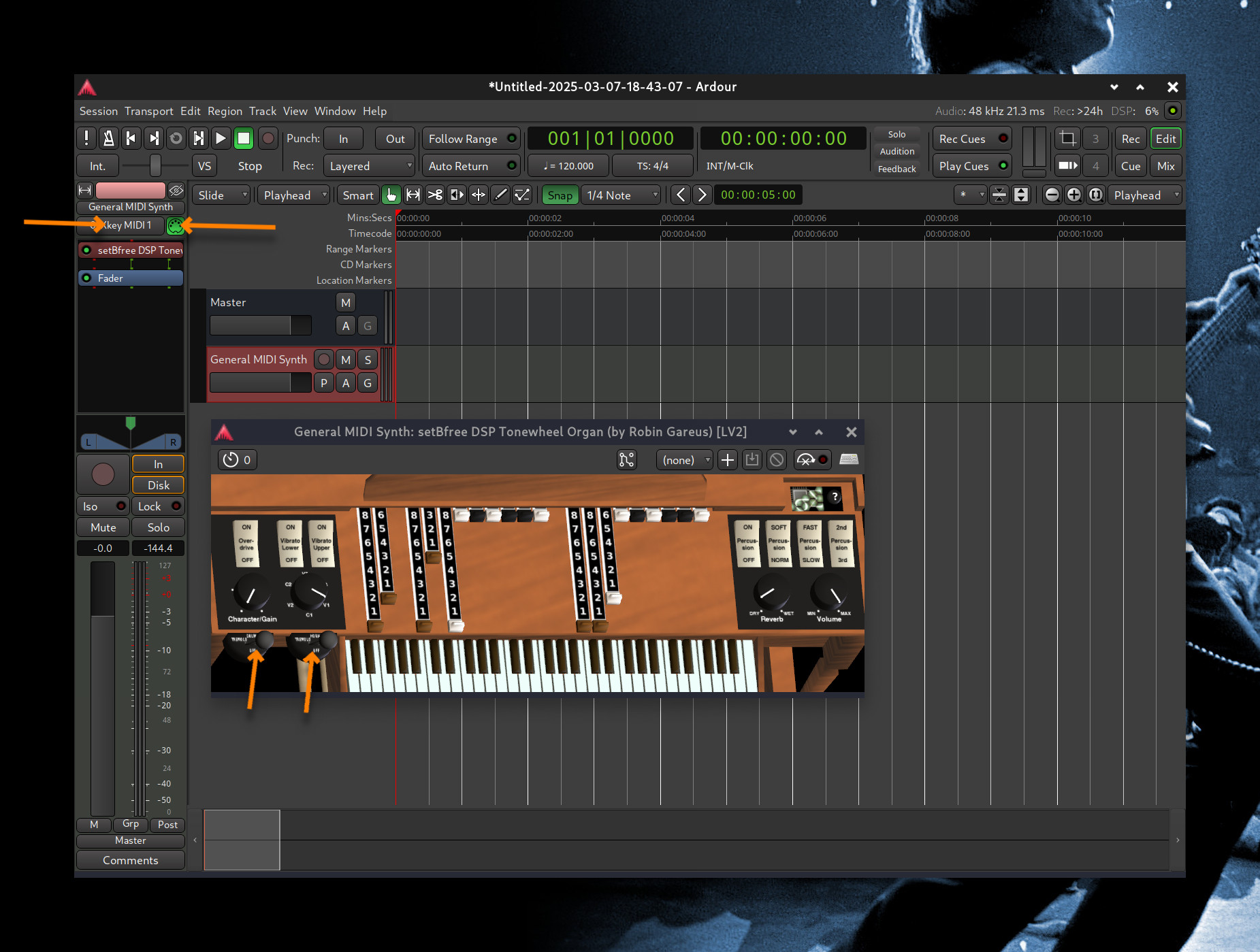Open Transport menu

point(149,111)
